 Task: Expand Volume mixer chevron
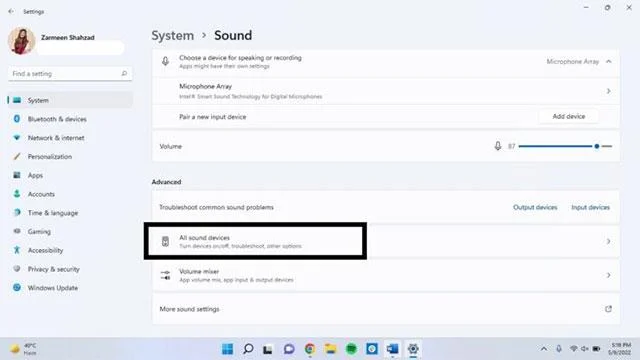coord(609,275)
